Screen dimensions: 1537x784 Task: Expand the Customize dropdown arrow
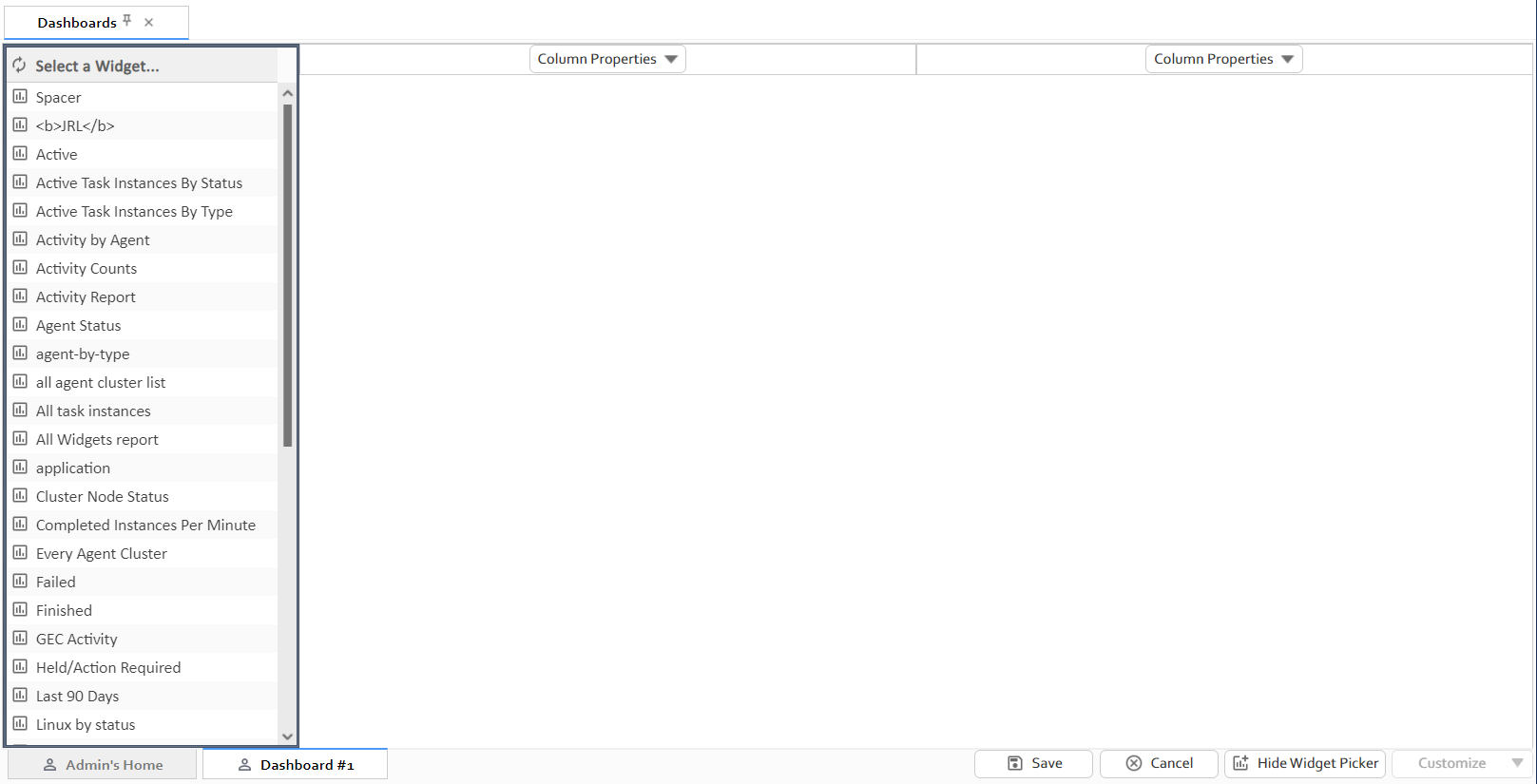point(1517,763)
